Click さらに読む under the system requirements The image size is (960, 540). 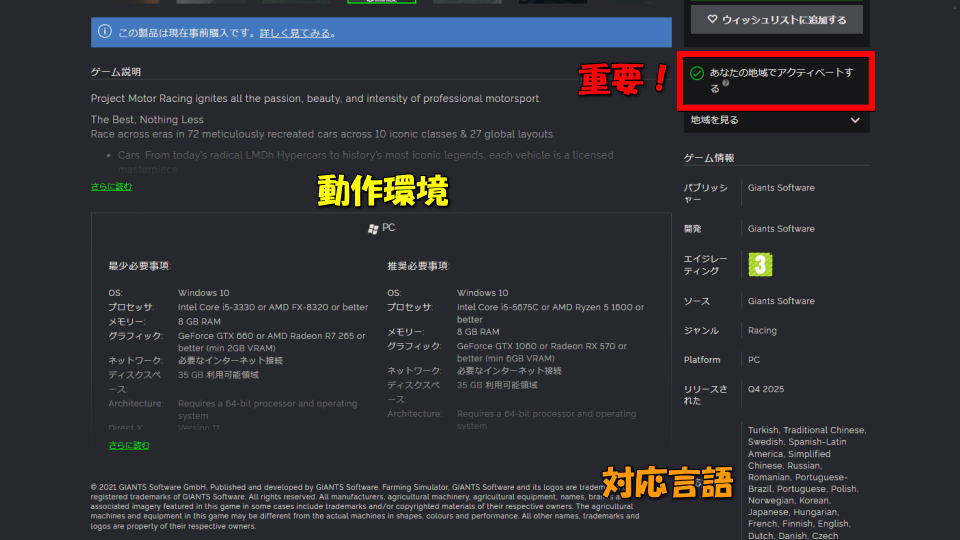(129, 445)
